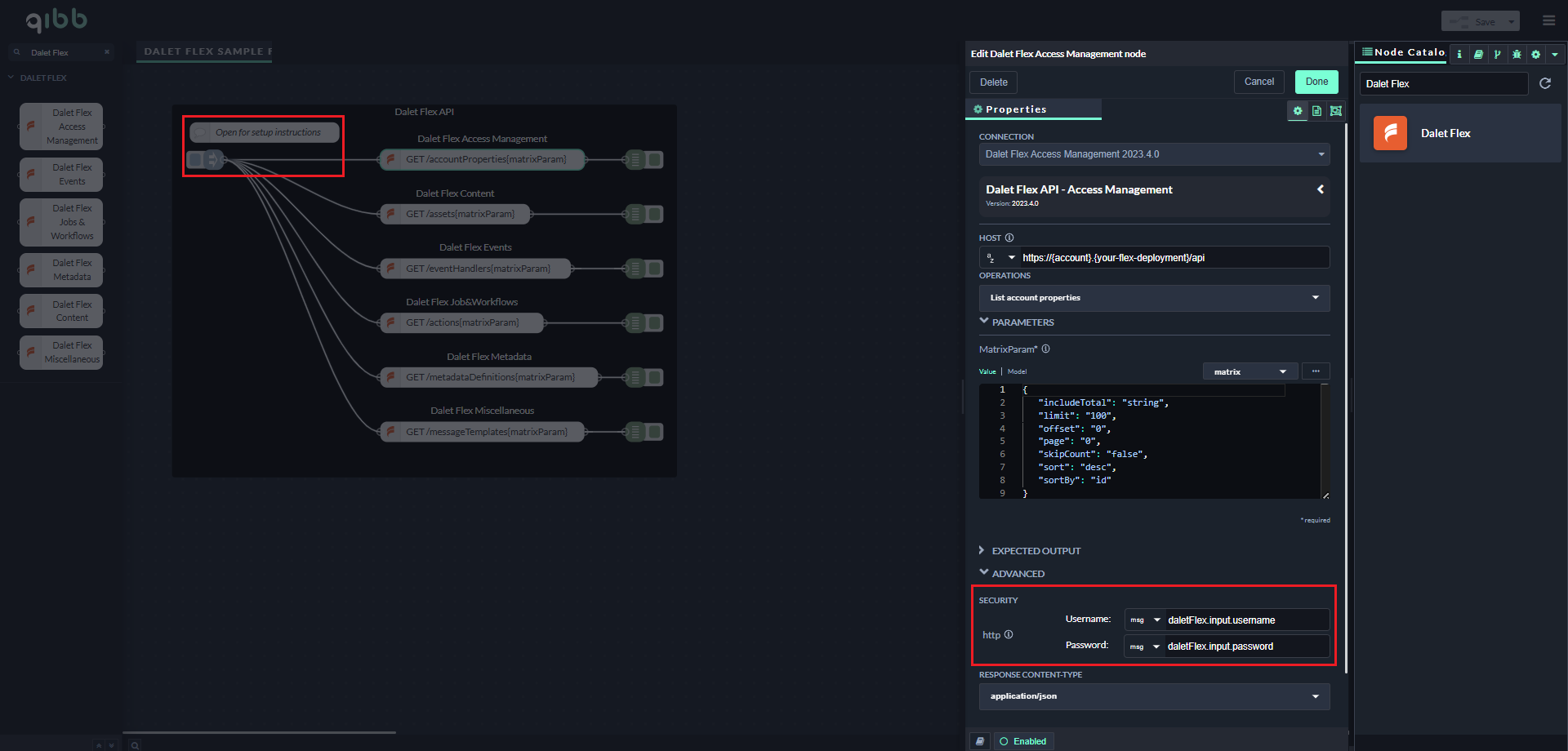1568x751 pixels.
Task: Open the Response Content-Type dropdown
Action: pyautogui.click(x=1154, y=696)
